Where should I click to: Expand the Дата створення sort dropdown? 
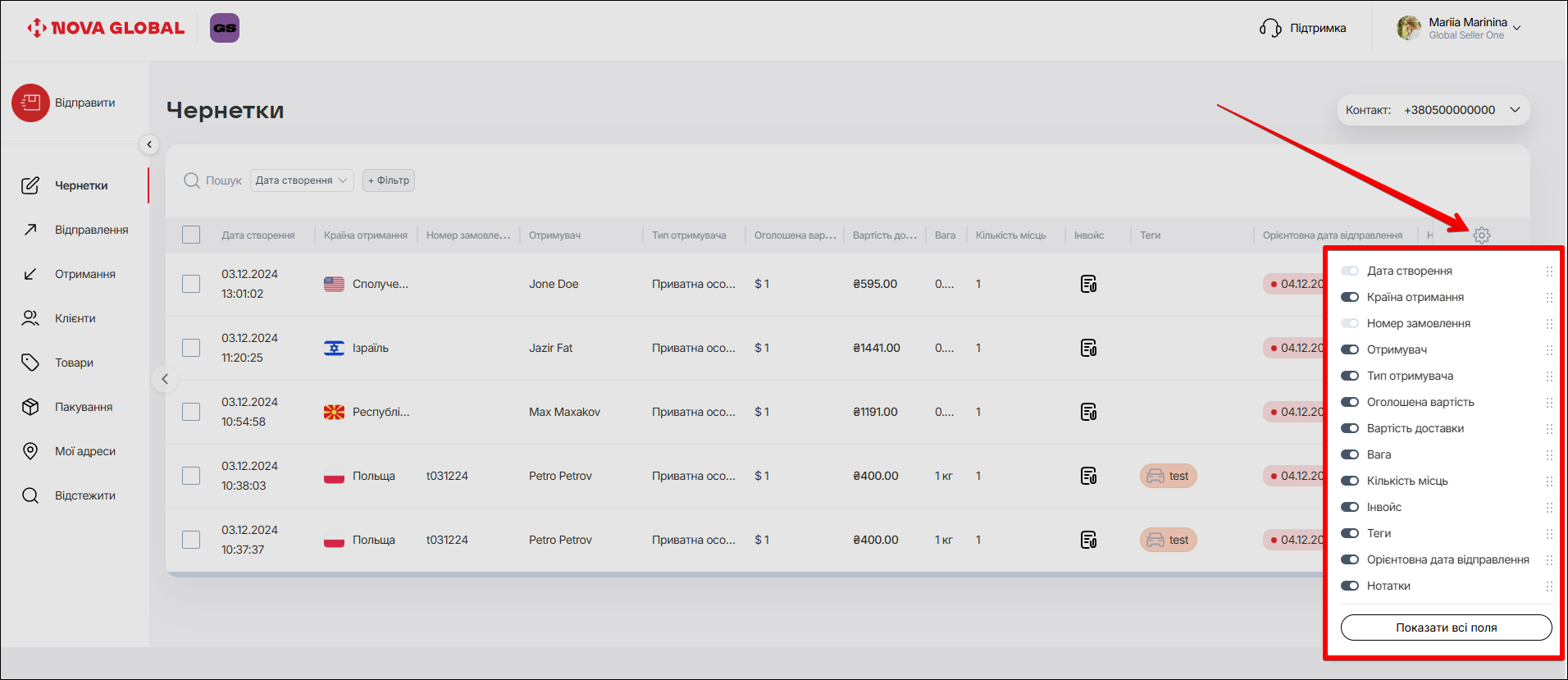tap(301, 180)
